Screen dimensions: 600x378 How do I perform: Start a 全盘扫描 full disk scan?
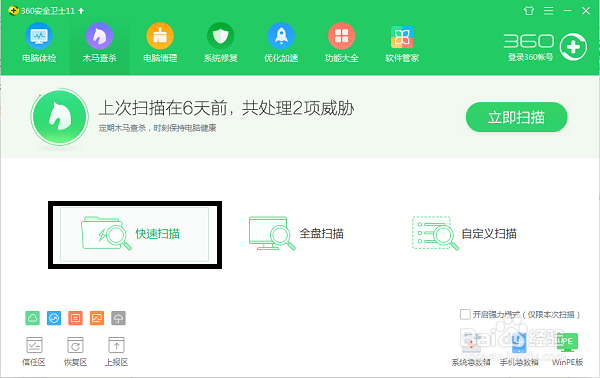296,233
